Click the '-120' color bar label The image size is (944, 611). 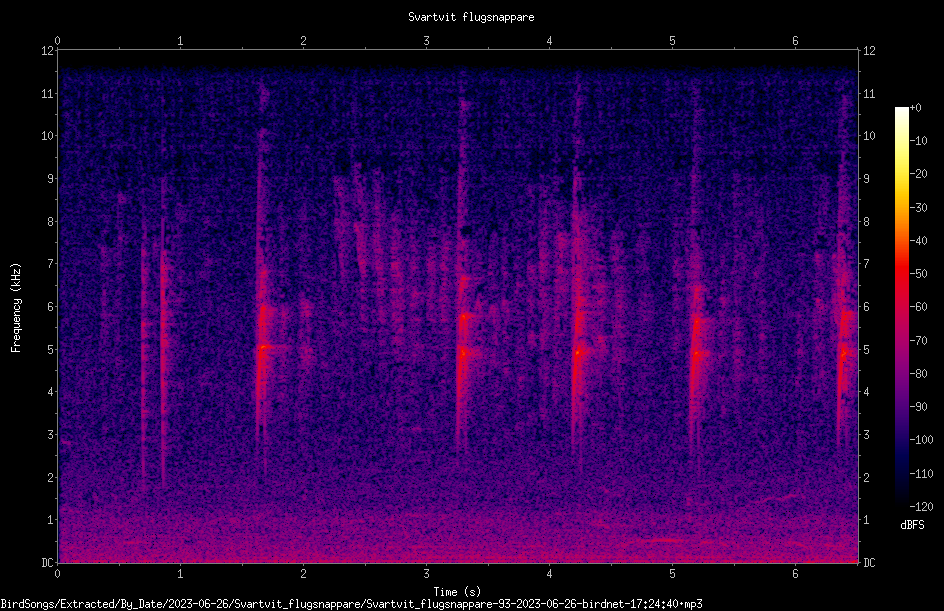coord(921,507)
